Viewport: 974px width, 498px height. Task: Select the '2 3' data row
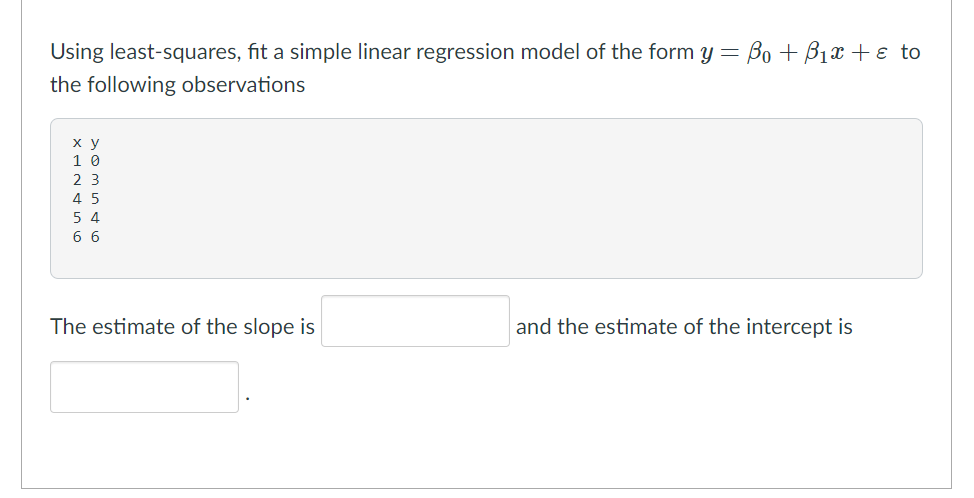tap(86, 180)
